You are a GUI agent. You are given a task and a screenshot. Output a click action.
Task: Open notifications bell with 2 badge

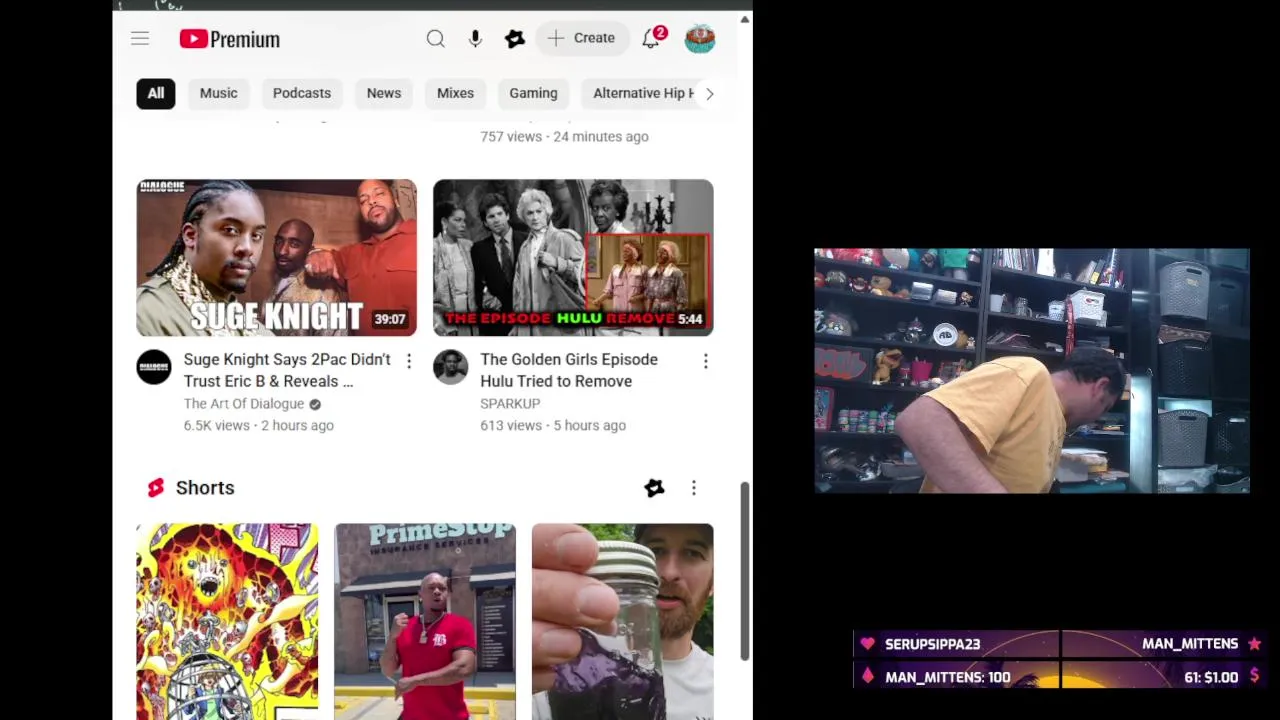coord(651,38)
